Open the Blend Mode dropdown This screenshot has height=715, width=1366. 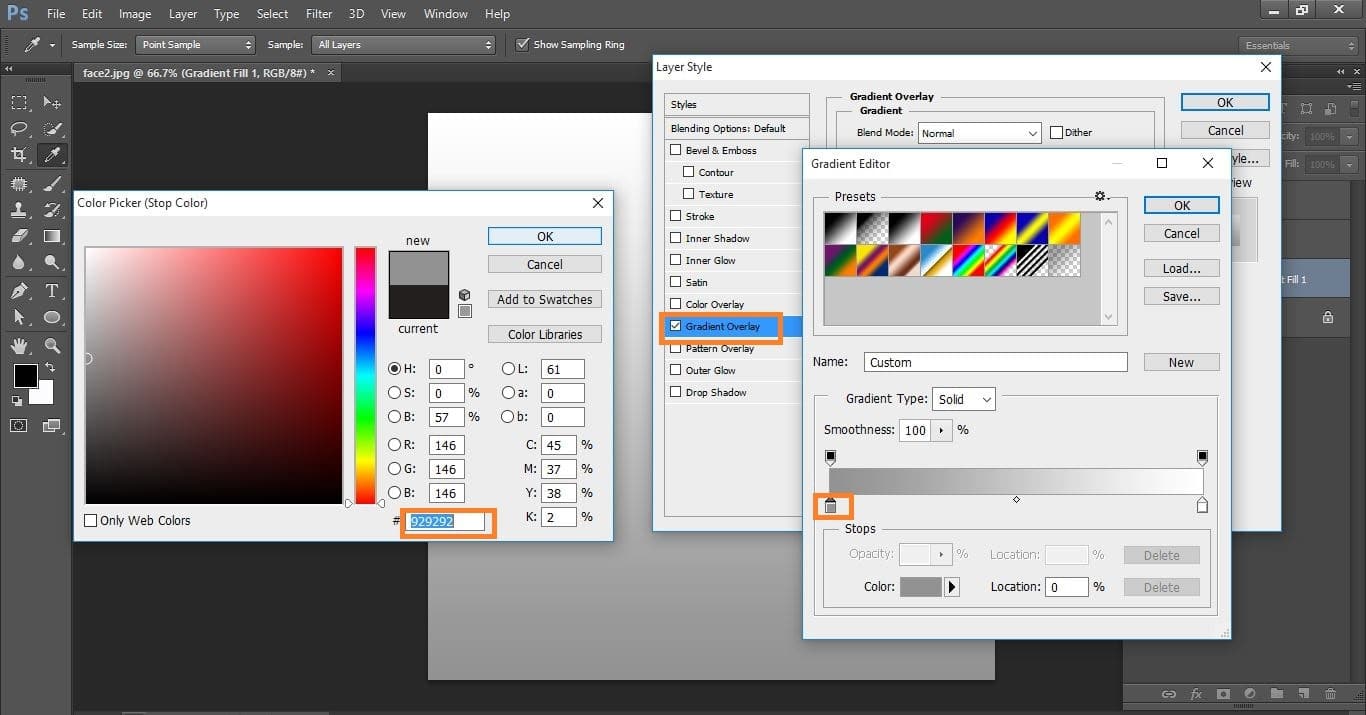[x=980, y=133]
